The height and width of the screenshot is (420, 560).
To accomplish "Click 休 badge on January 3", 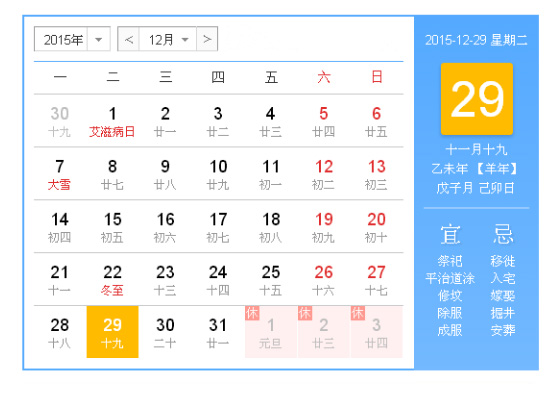I will [358, 313].
